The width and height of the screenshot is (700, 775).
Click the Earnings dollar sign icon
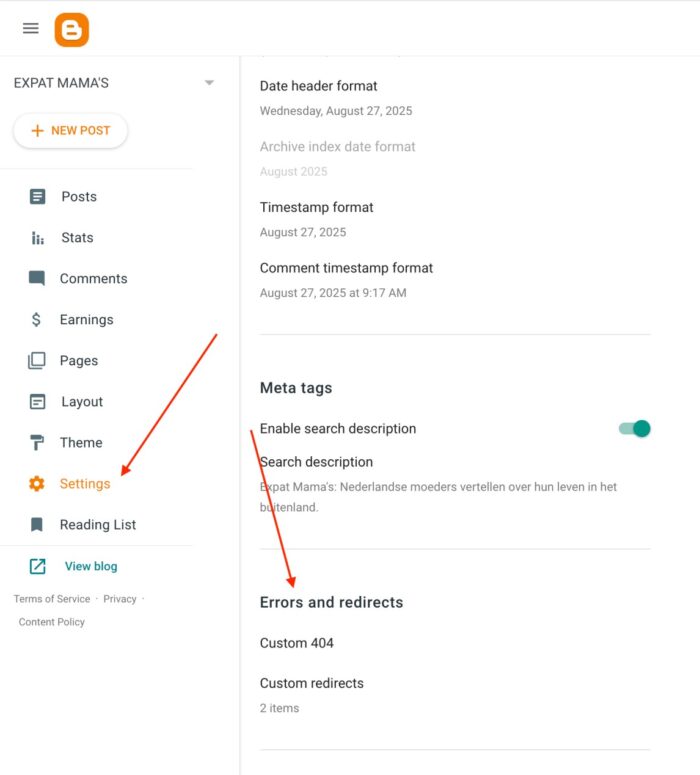[37, 320]
